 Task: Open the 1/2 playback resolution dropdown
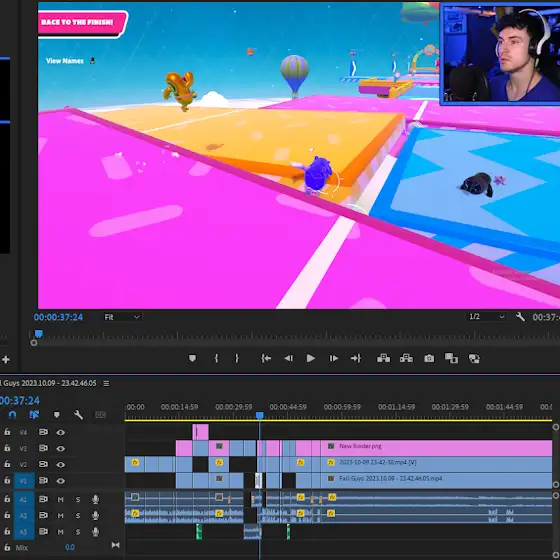[486, 316]
